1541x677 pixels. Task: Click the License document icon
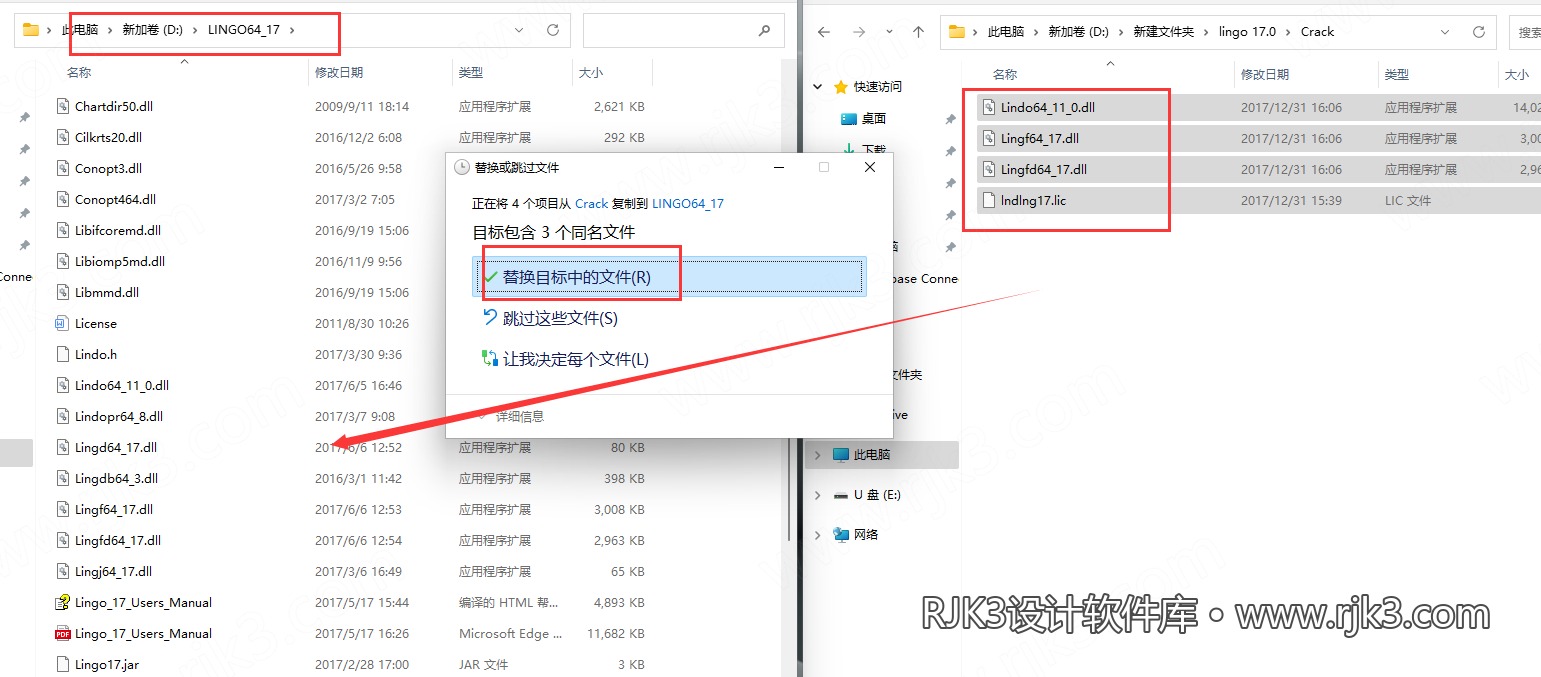[63, 323]
